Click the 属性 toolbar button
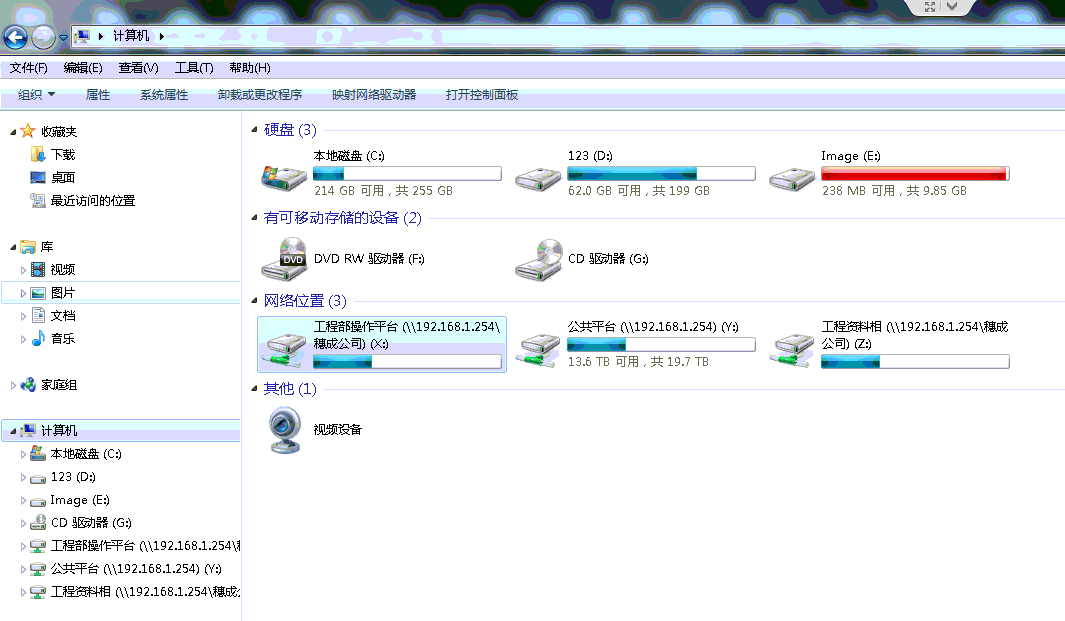The image size is (1065, 621). tap(98, 95)
